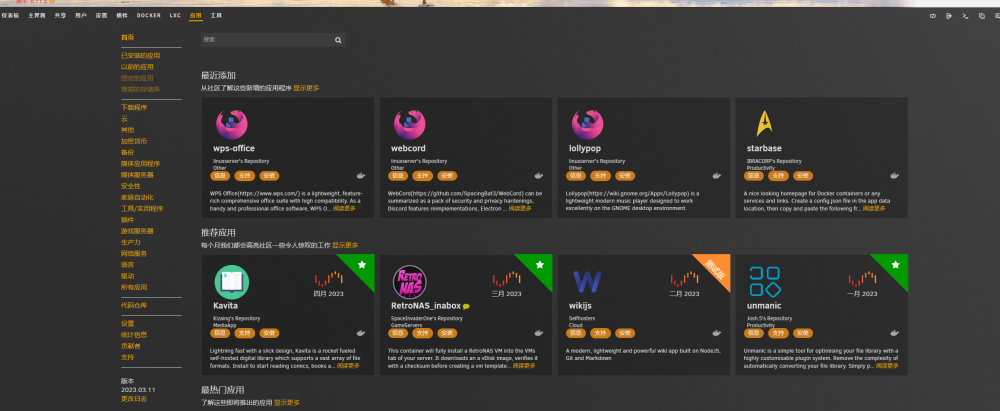
Task: Select 媒体服务器 category in sidebar
Action: tap(137, 175)
